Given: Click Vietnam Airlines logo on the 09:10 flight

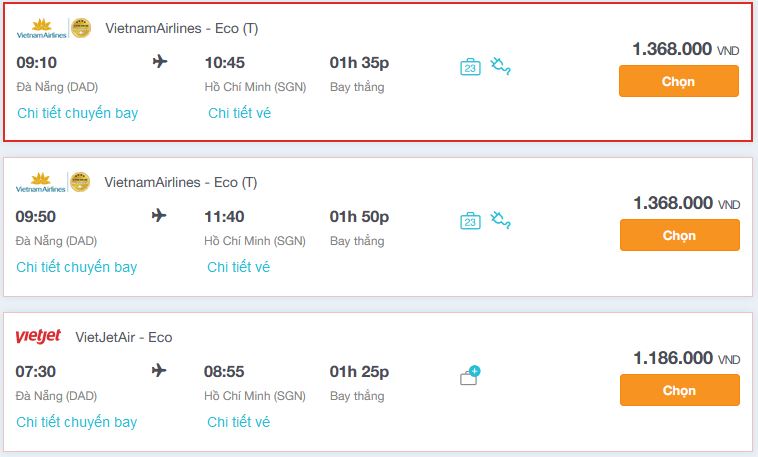Looking at the screenshot, I should point(42,29).
